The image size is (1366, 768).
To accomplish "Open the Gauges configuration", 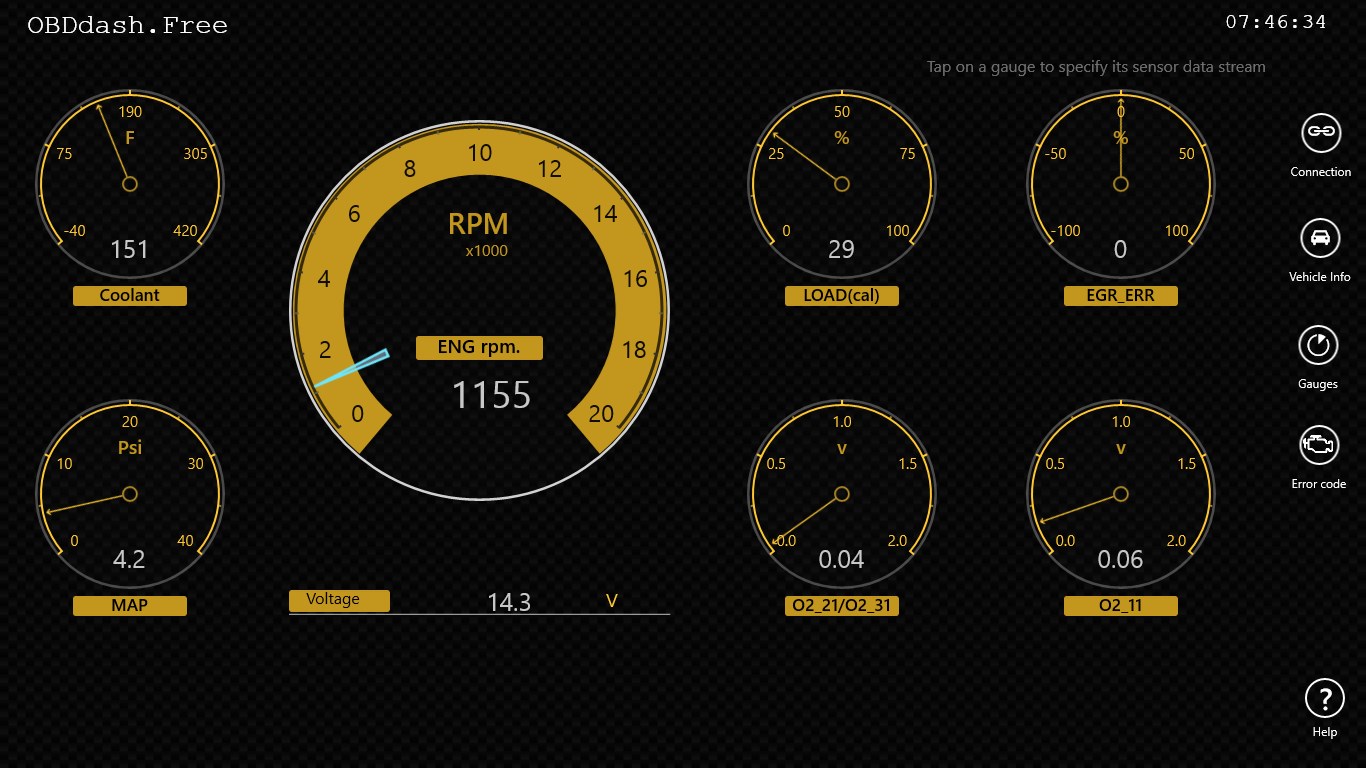I will point(1318,344).
